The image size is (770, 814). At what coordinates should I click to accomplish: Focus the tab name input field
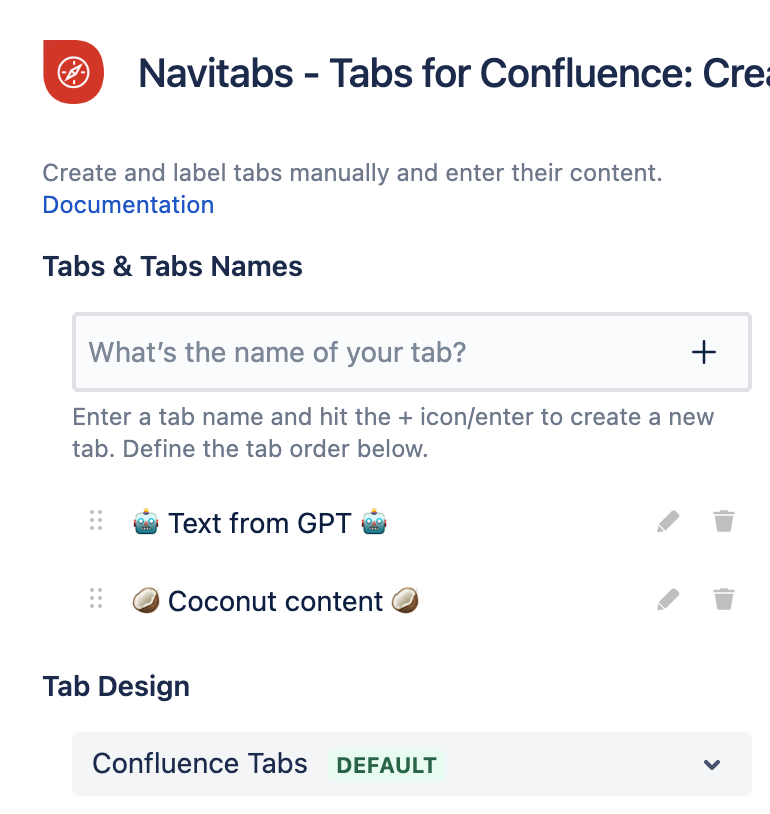point(370,352)
